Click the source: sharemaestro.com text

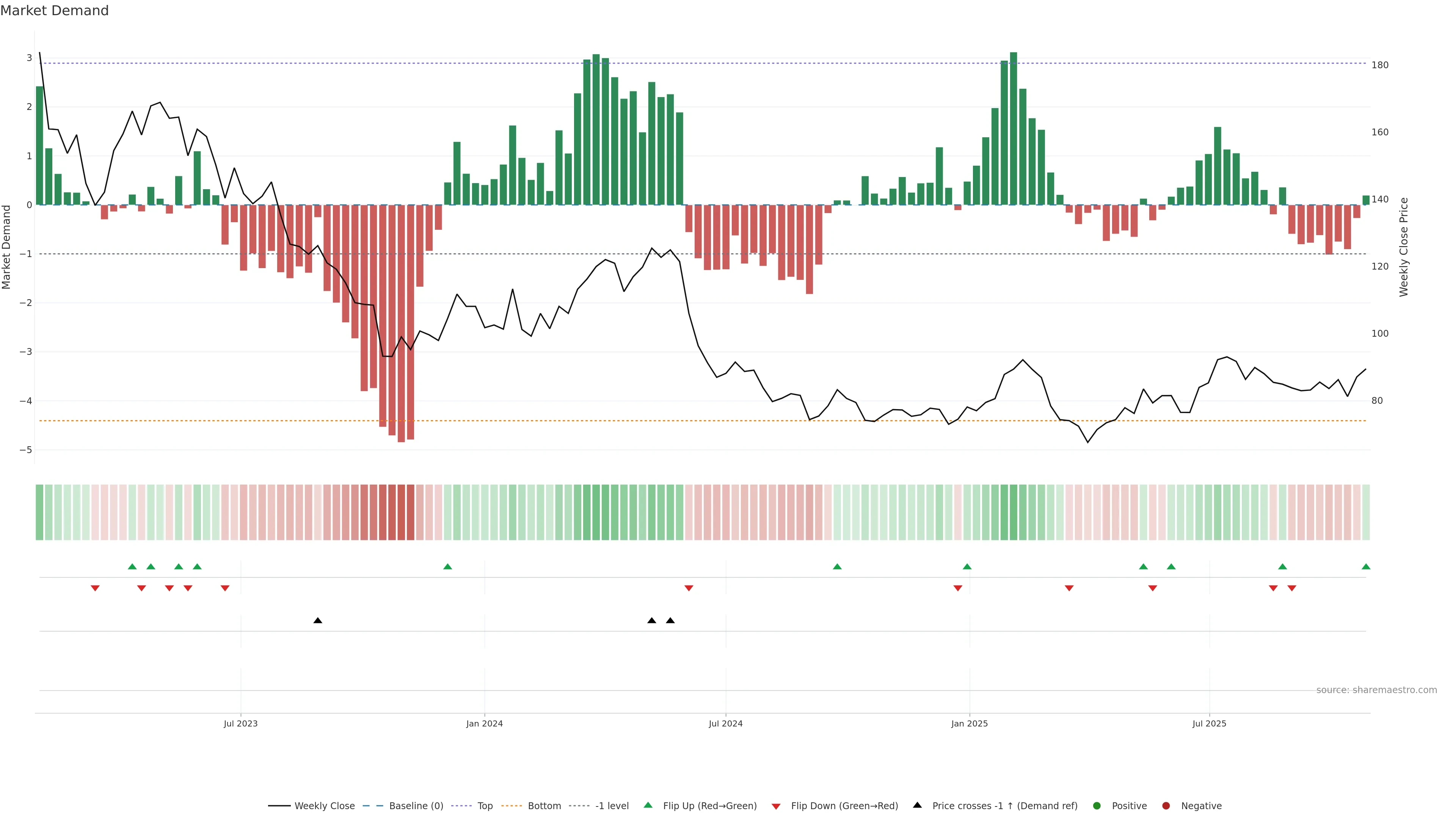(1376, 690)
